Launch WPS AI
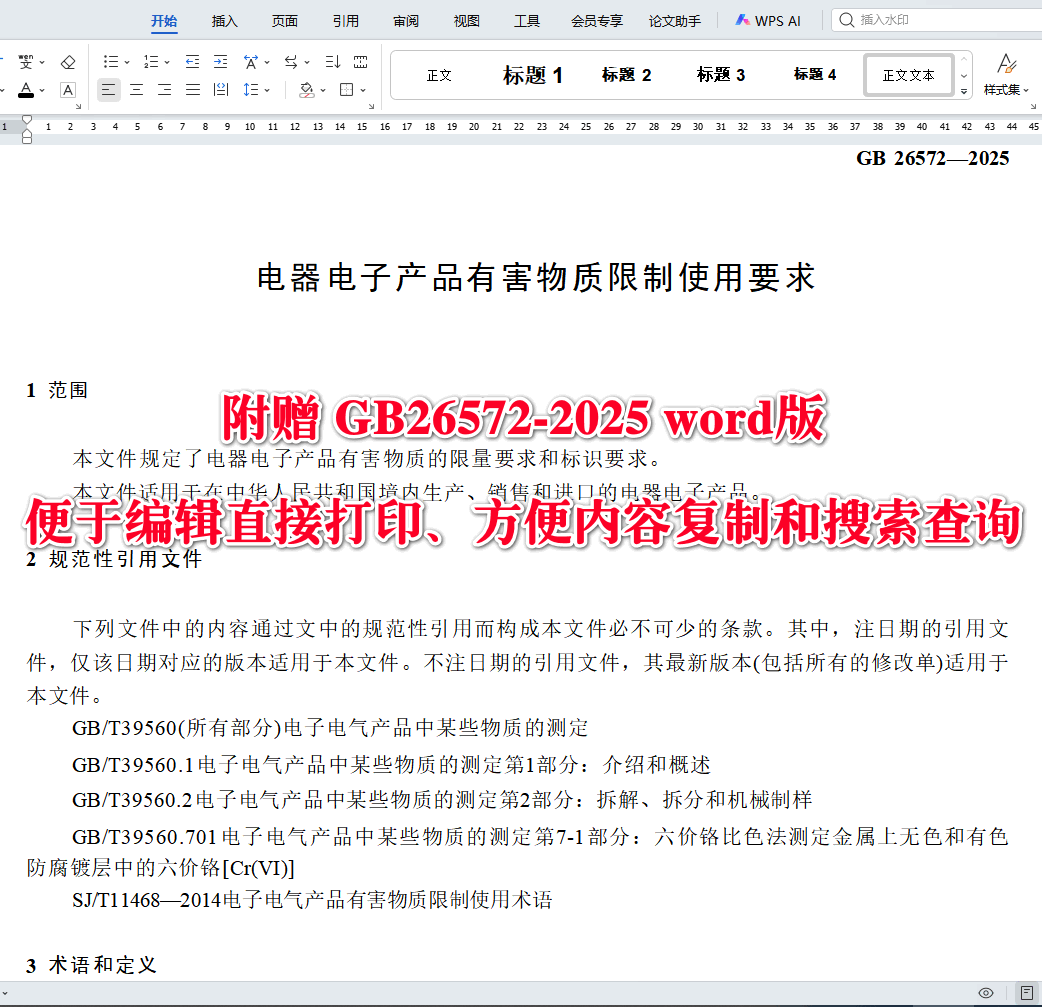The width and height of the screenshot is (1042, 1007). (x=768, y=21)
